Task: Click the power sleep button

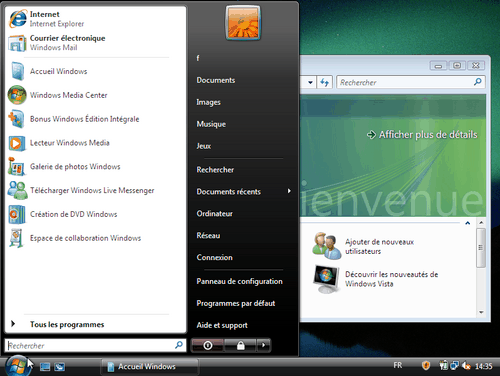Action: 207,345
